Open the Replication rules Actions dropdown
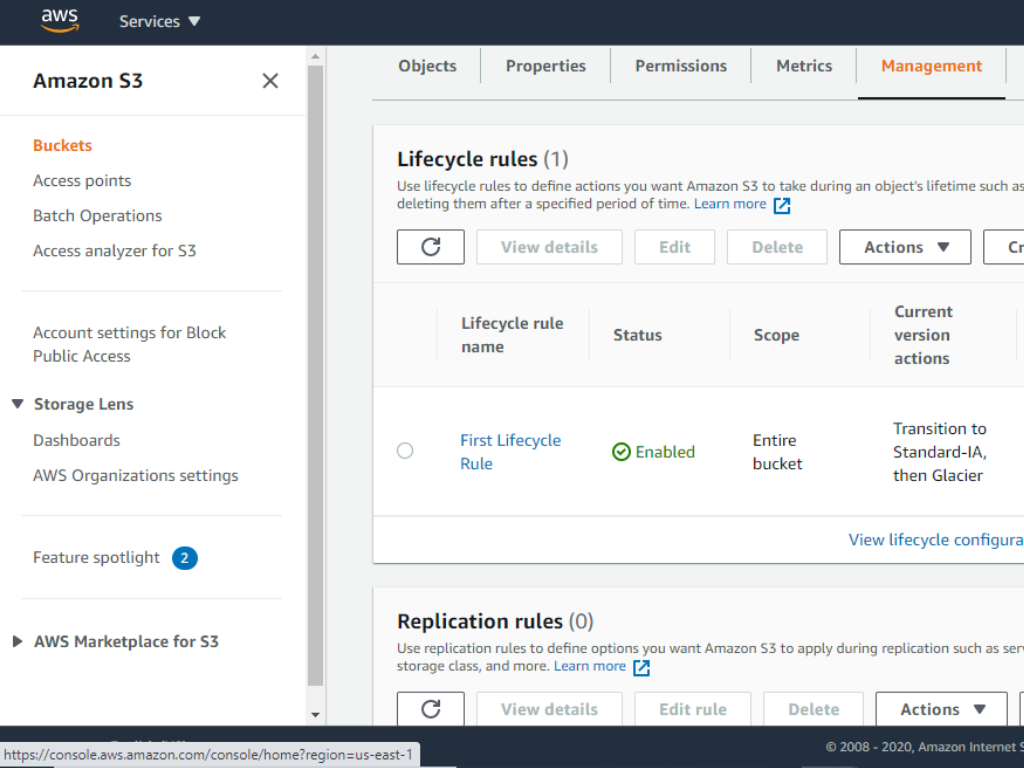Image resolution: width=1024 pixels, height=768 pixels. tap(941, 709)
